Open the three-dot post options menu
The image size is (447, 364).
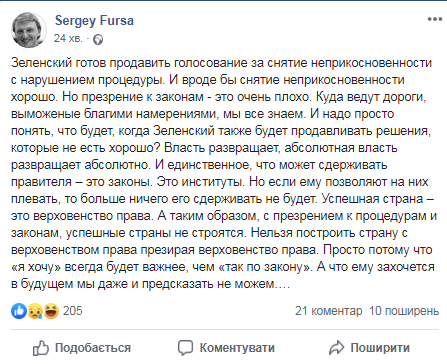(435, 19)
